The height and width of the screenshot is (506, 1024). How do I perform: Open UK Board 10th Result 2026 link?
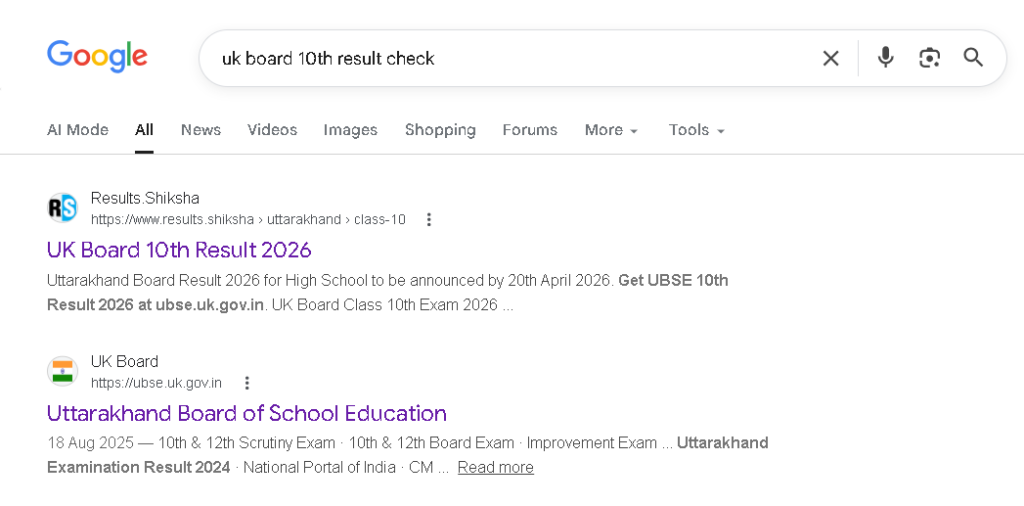179,249
